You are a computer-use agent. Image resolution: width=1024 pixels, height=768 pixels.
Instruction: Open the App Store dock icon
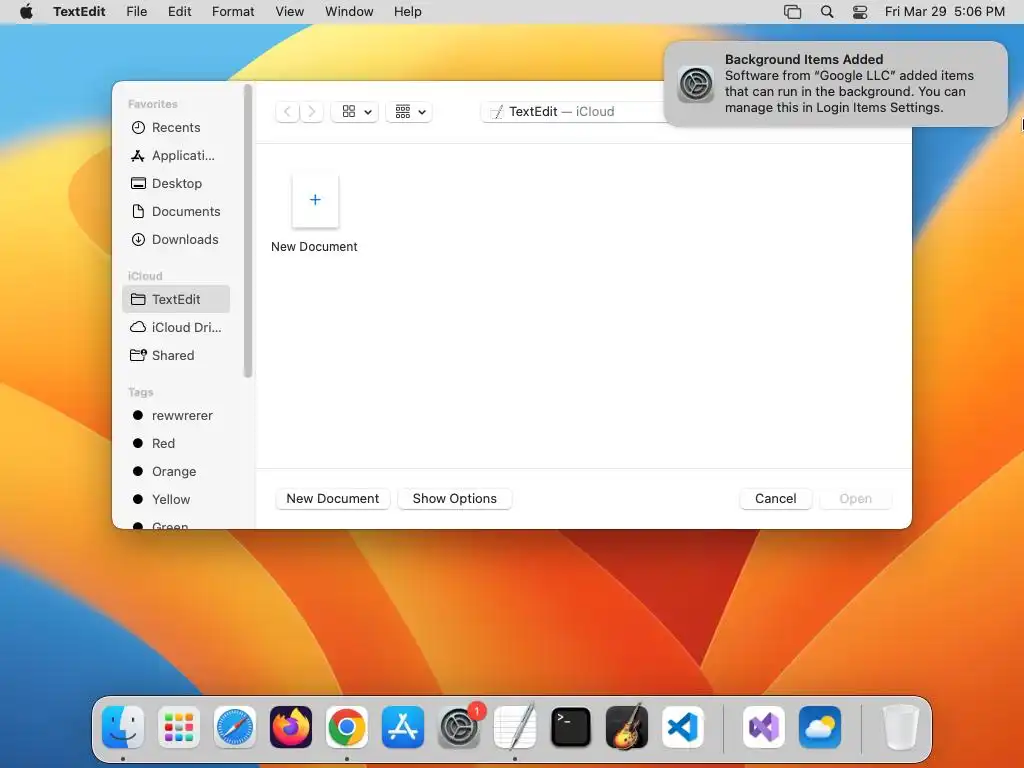pos(403,727)
